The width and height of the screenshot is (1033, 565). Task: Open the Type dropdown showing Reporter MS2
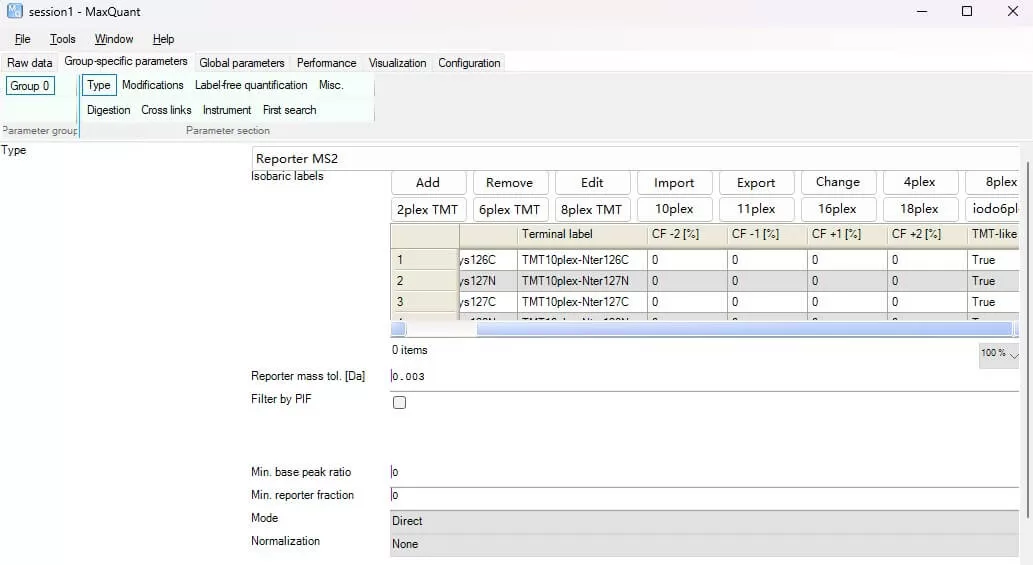(634, 159)
